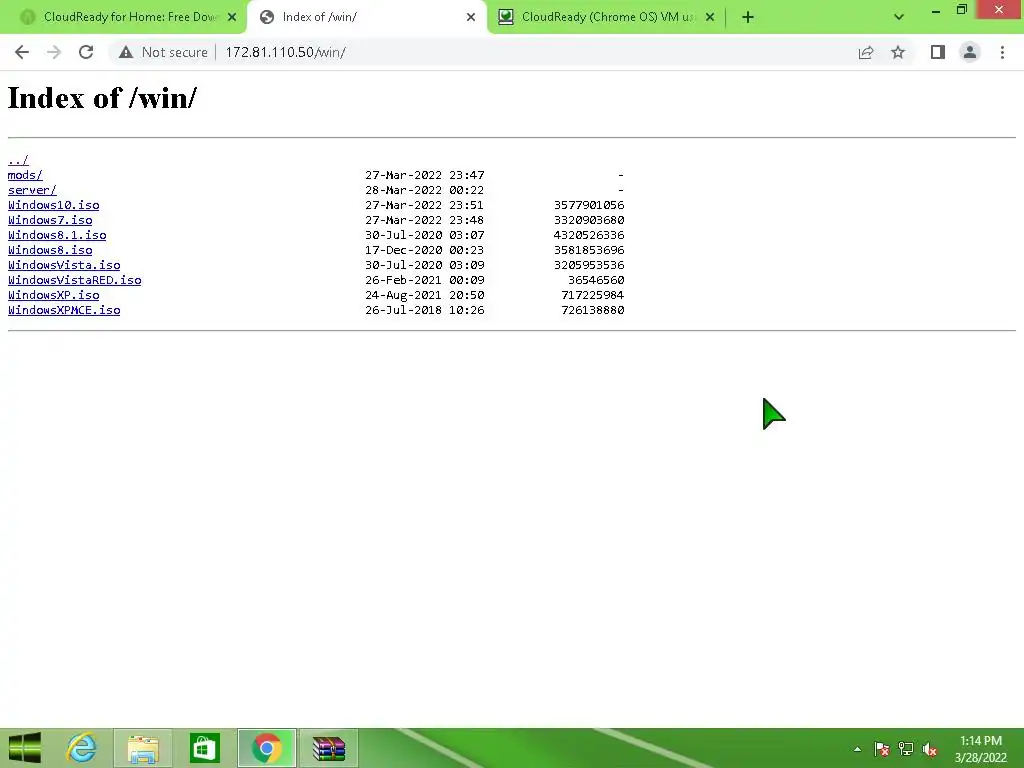The height and width of the screenshot is (768, 1024).
Task: Close the CloudReady for Home tab
Action: tap(232, 17)
